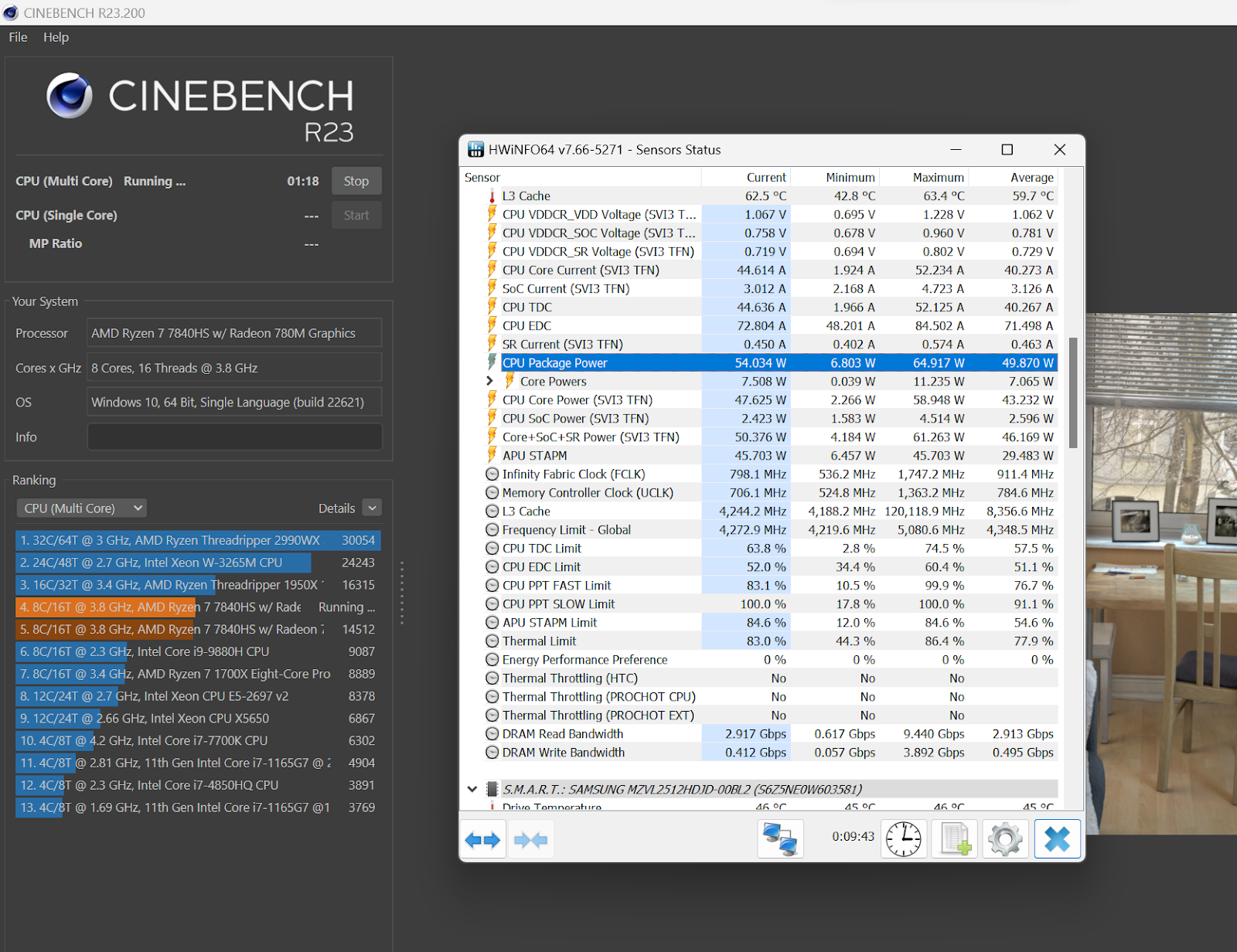Open the Help menu in Cinebench
This screenshot has height=952, width=1237.
coord(56,37)
